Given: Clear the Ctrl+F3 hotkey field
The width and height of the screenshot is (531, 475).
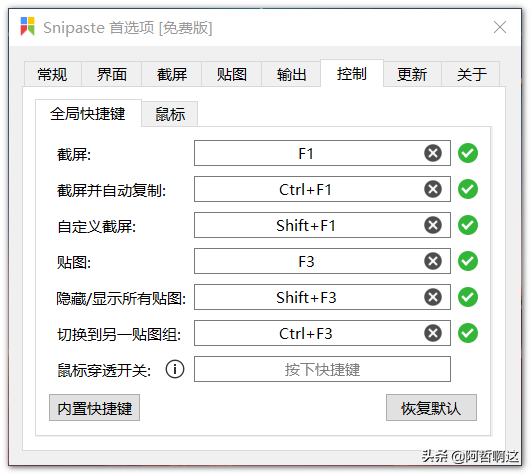Looking at the screenshot, I should 433,333.
